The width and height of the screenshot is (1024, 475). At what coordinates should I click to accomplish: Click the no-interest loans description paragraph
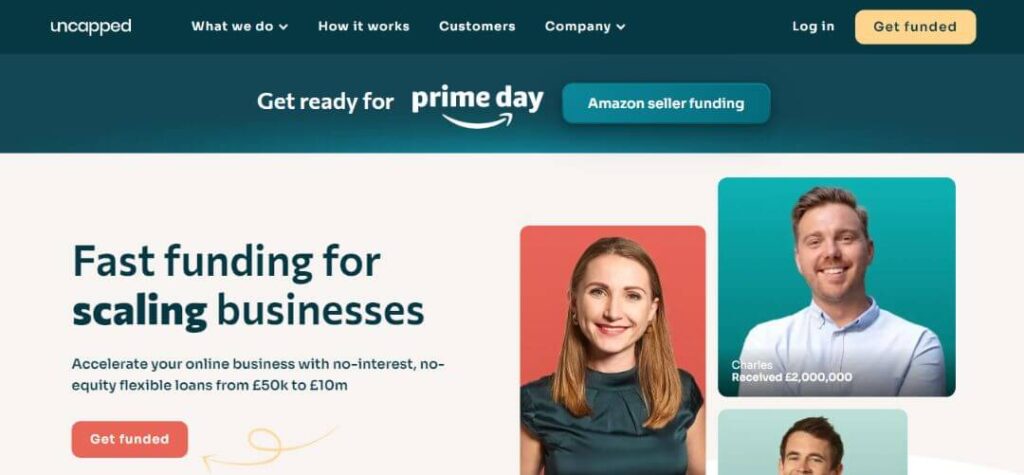pos(258,374)
